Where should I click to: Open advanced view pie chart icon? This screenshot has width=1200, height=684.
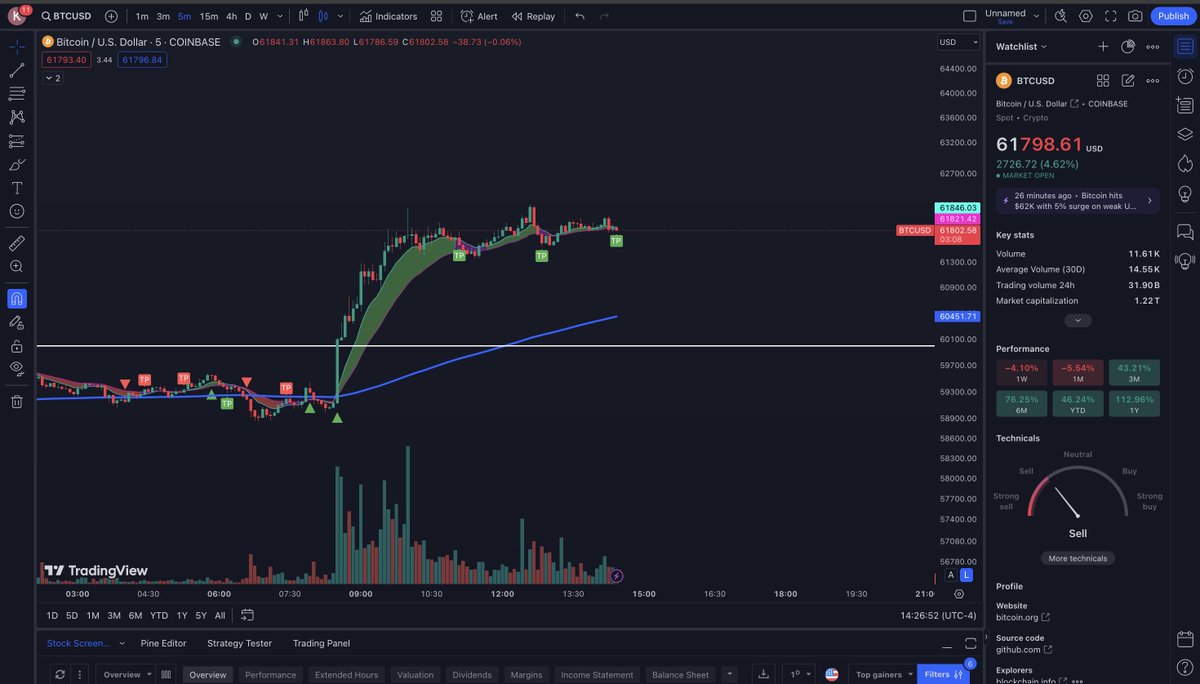point(1128,46)
